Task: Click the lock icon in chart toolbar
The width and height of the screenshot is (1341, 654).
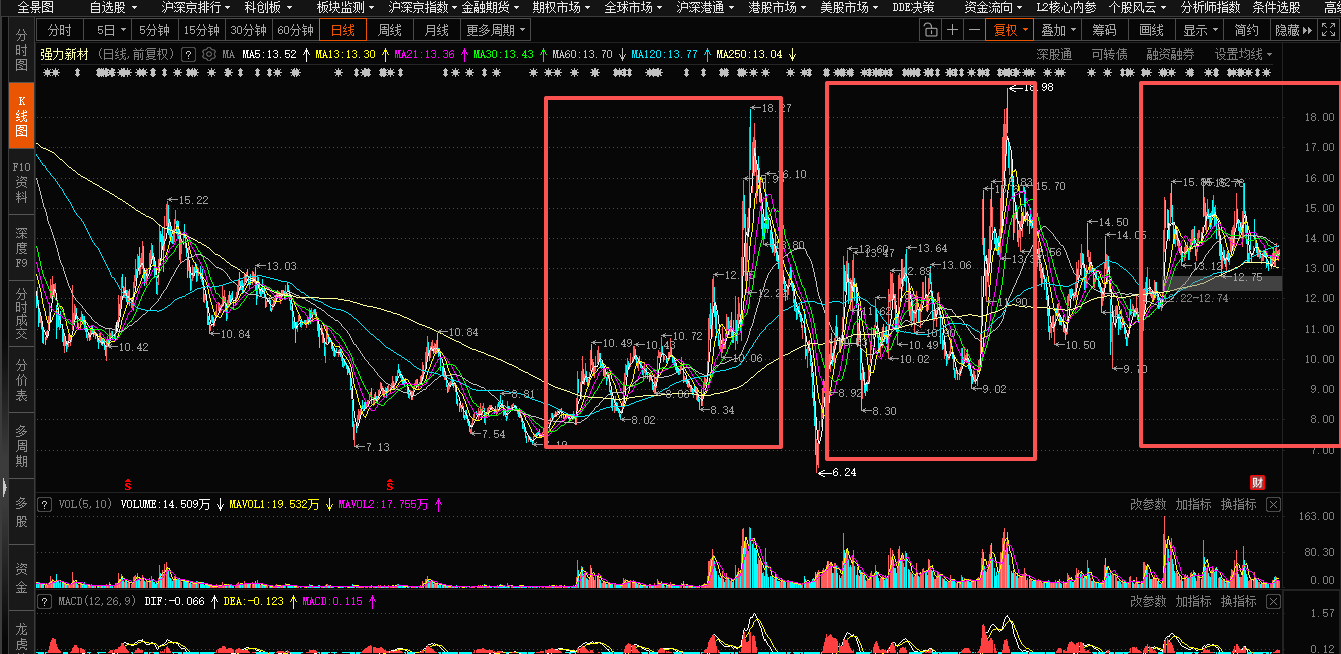Action: (930, 30)
